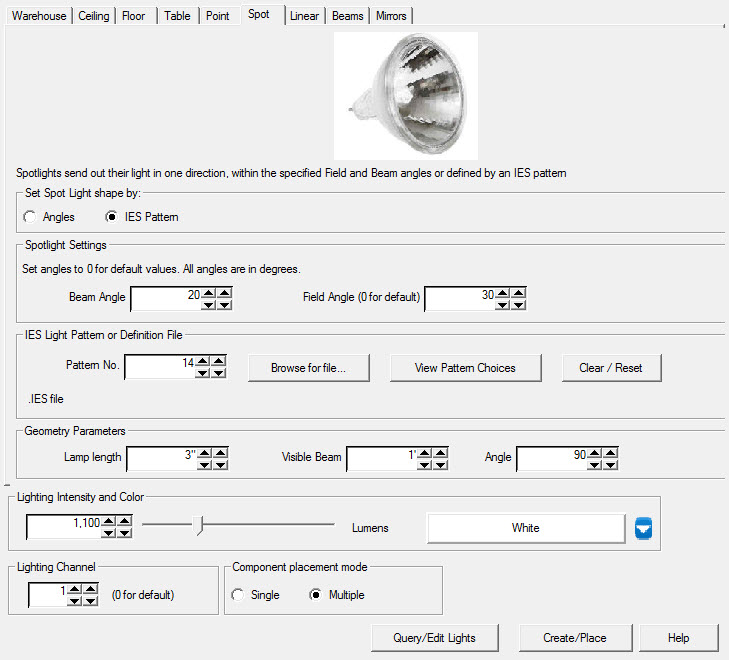Decrease the Lamp length value
729x660 pixels.
click(x=206, y=464)
